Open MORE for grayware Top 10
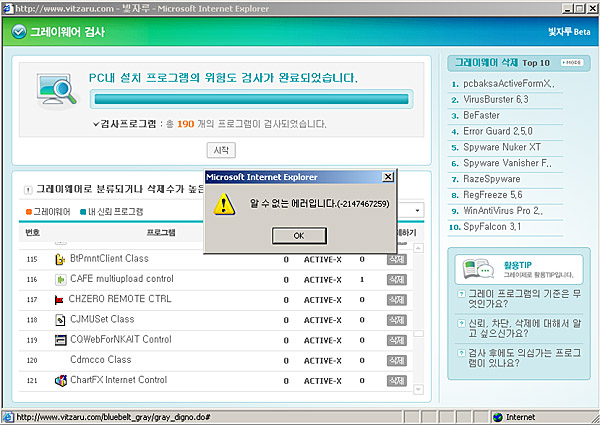Viewport: 600px width, 425px height. point(572,62)
